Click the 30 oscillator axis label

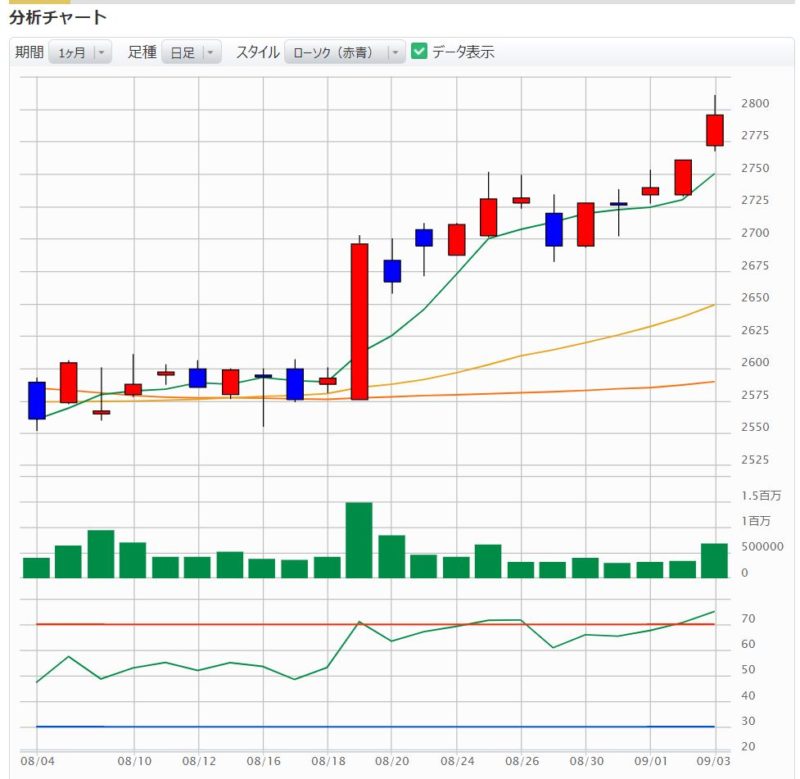[748, 721]
